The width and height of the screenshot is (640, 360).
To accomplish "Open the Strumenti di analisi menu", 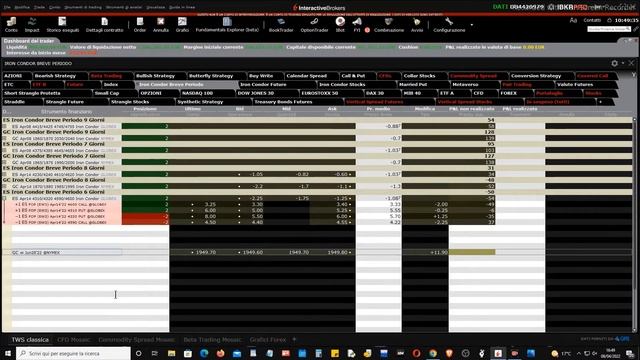I will coord(124,7).
